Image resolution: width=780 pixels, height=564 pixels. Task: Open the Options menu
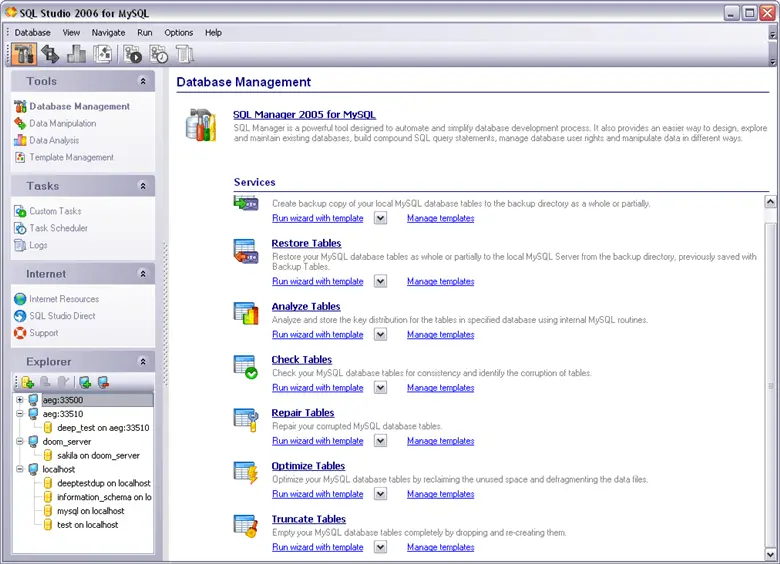[179, 33]
